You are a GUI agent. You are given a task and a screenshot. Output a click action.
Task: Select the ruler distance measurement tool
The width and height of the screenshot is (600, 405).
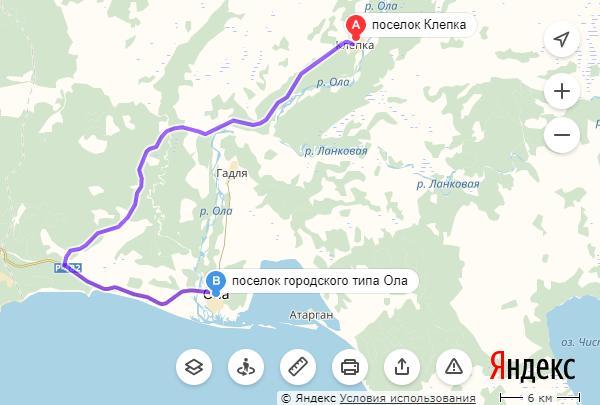click(x=298, y=367)
